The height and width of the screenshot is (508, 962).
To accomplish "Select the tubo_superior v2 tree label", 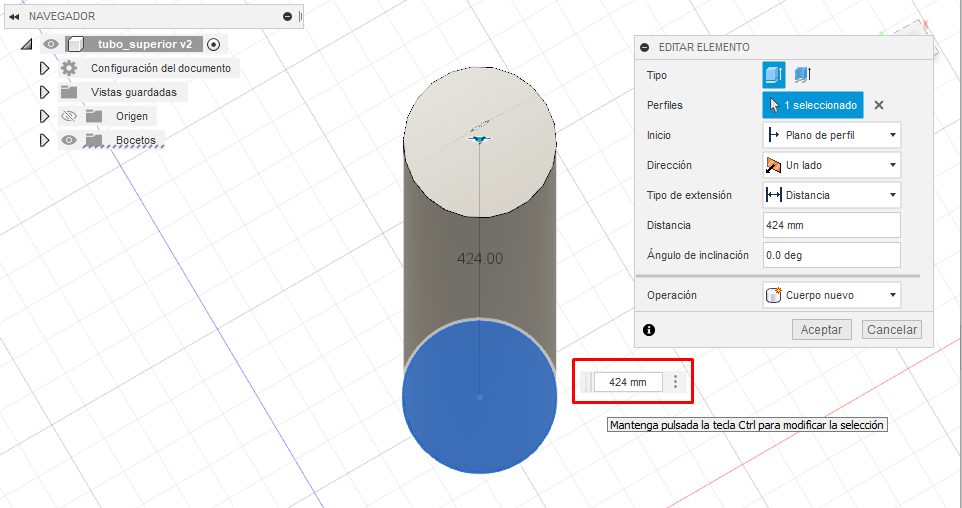I will pyautogui.click(x=145, y=44).
